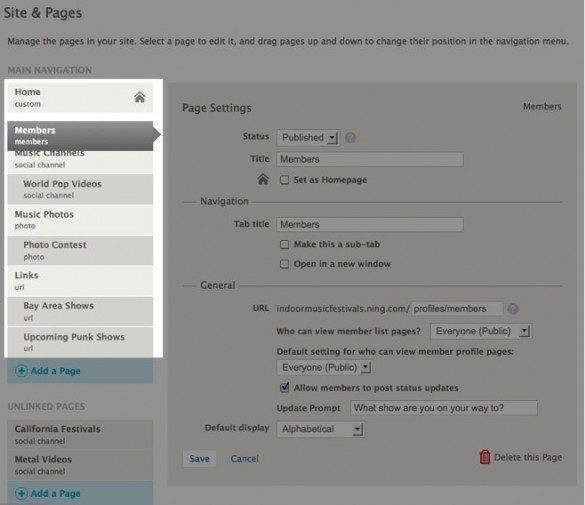Select World Pop Videos sub-page
Image resolution: width=585 pixels, height=505 pixels.
[80, 189]
